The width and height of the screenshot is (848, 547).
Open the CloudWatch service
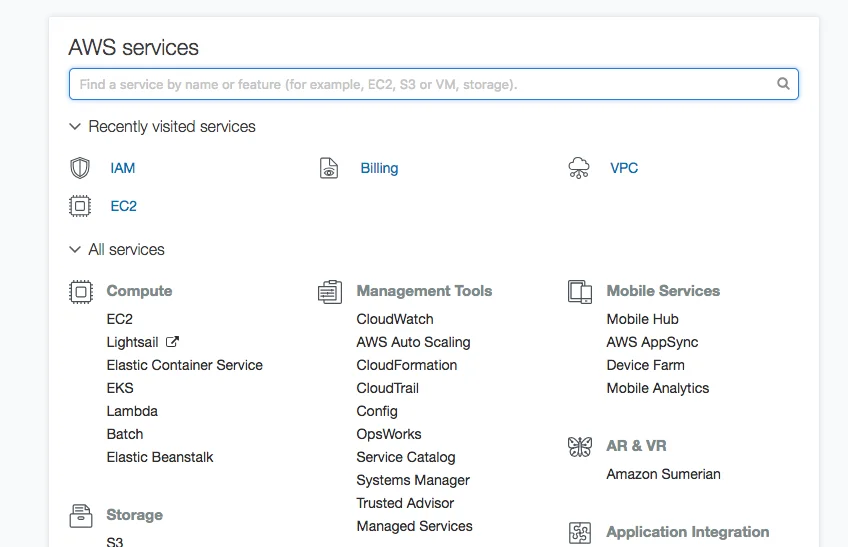click(395, 319)
